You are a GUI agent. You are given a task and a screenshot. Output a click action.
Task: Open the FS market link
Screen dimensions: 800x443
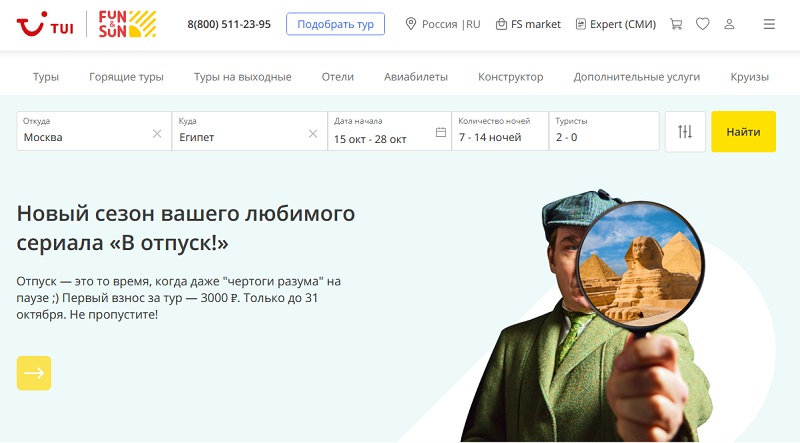(528, 24)
